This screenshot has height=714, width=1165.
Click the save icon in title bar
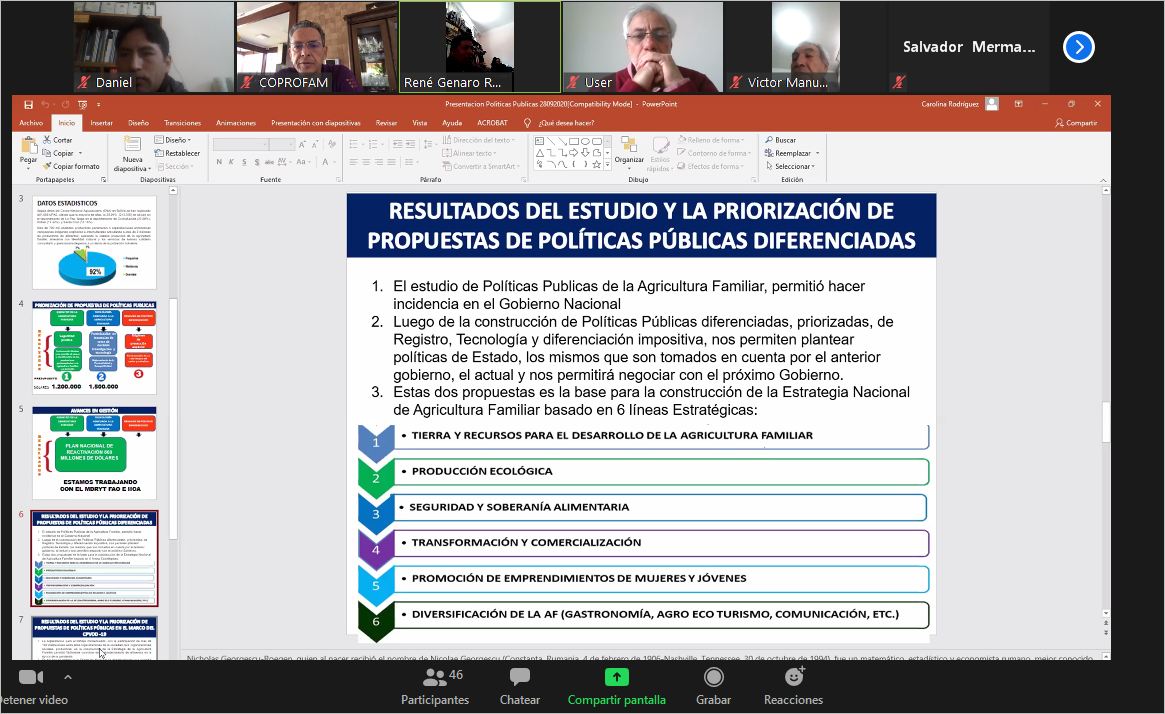tap(28, 104)
